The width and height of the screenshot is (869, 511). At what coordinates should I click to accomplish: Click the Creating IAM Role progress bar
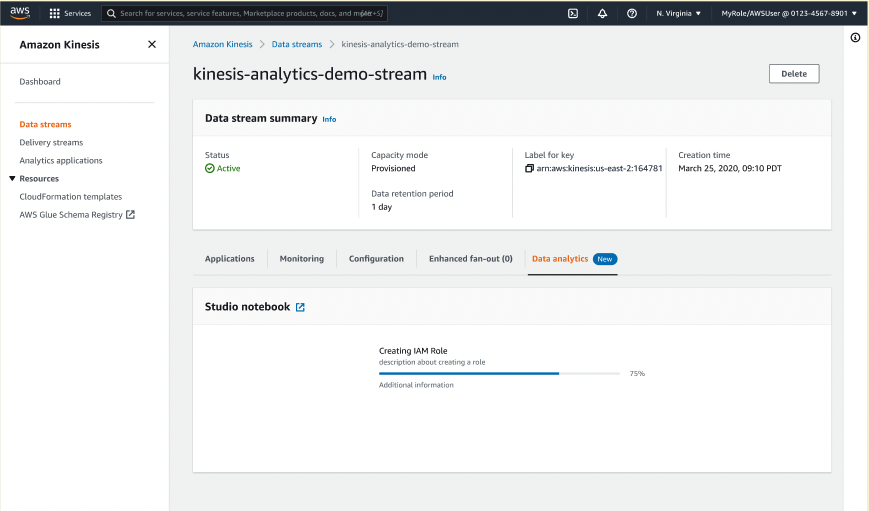coord(499,374)
